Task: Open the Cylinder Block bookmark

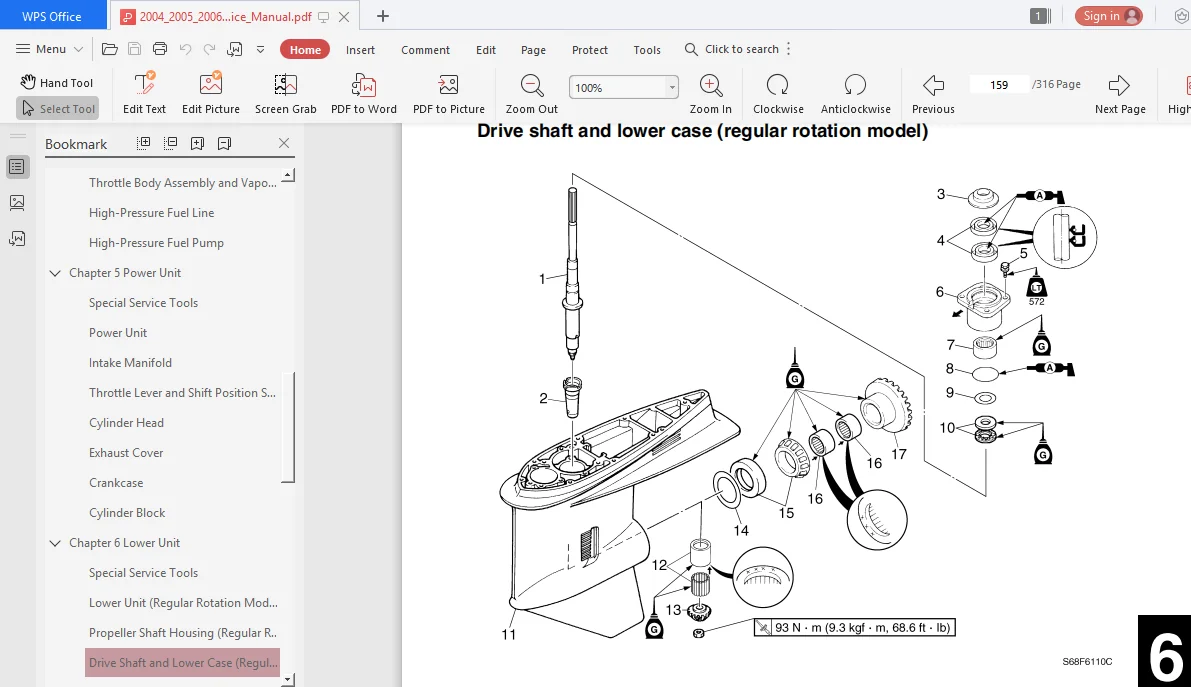Action: click(x=127, y=513)
